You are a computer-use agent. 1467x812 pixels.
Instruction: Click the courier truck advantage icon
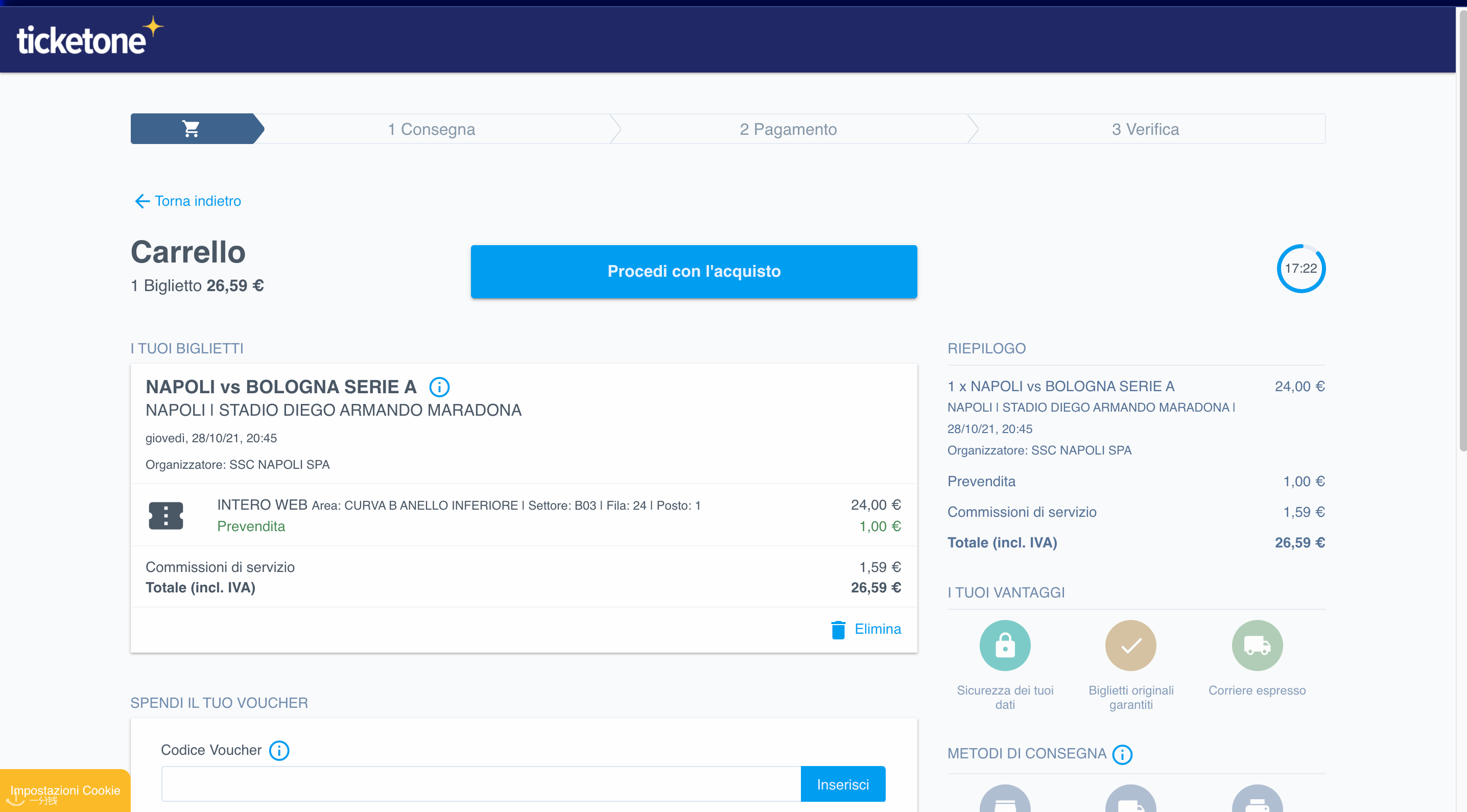point(1257,646)
